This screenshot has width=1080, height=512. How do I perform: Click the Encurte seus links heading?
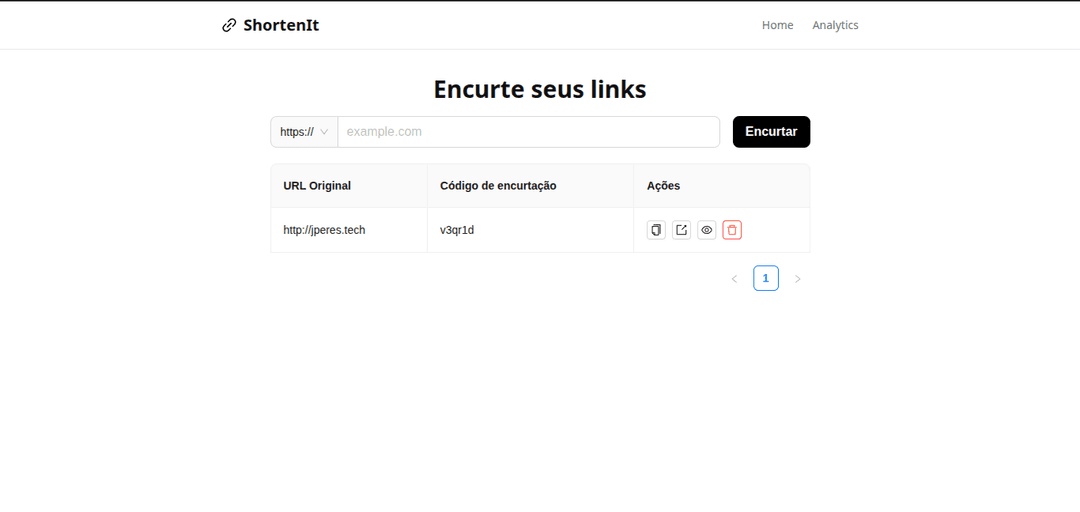coord(540,89)
